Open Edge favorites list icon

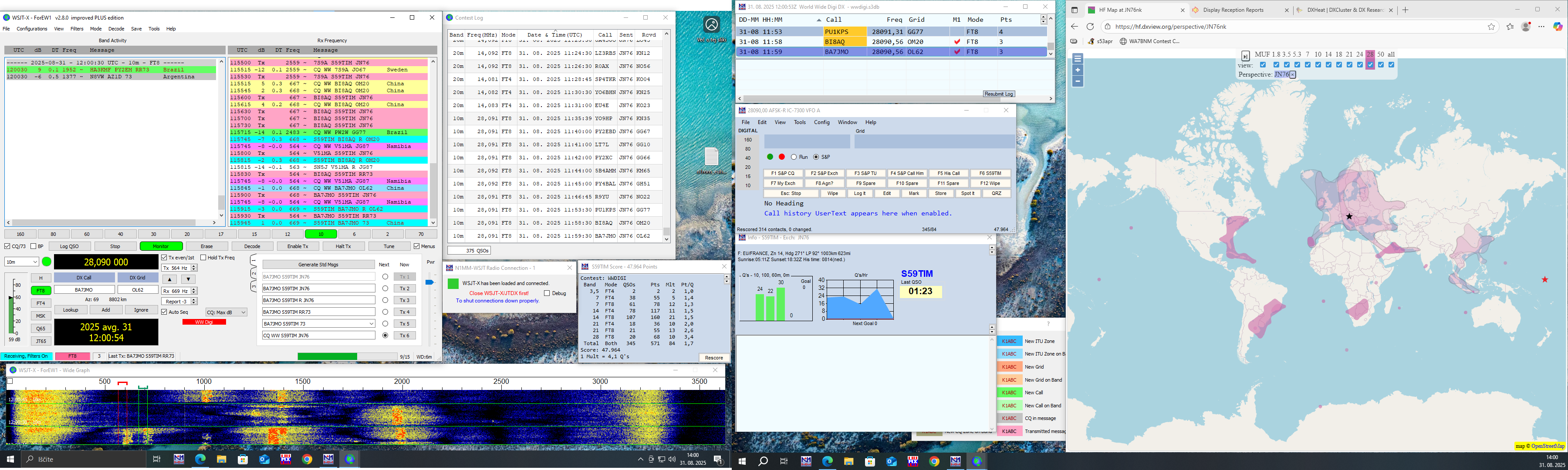tap(1510, 27)
